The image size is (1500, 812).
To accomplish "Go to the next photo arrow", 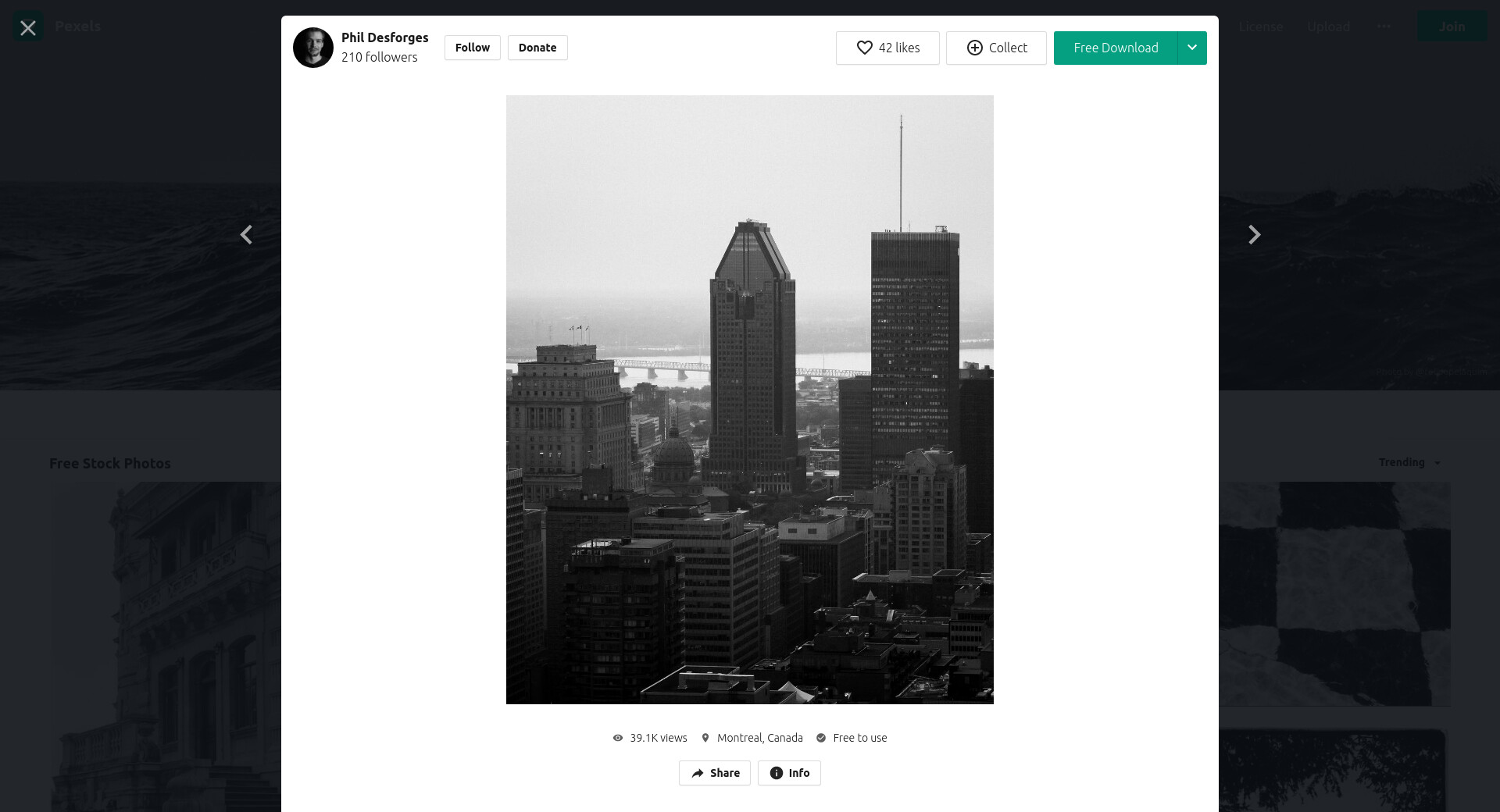I will pyautogui.click(x=1254, y=235).
